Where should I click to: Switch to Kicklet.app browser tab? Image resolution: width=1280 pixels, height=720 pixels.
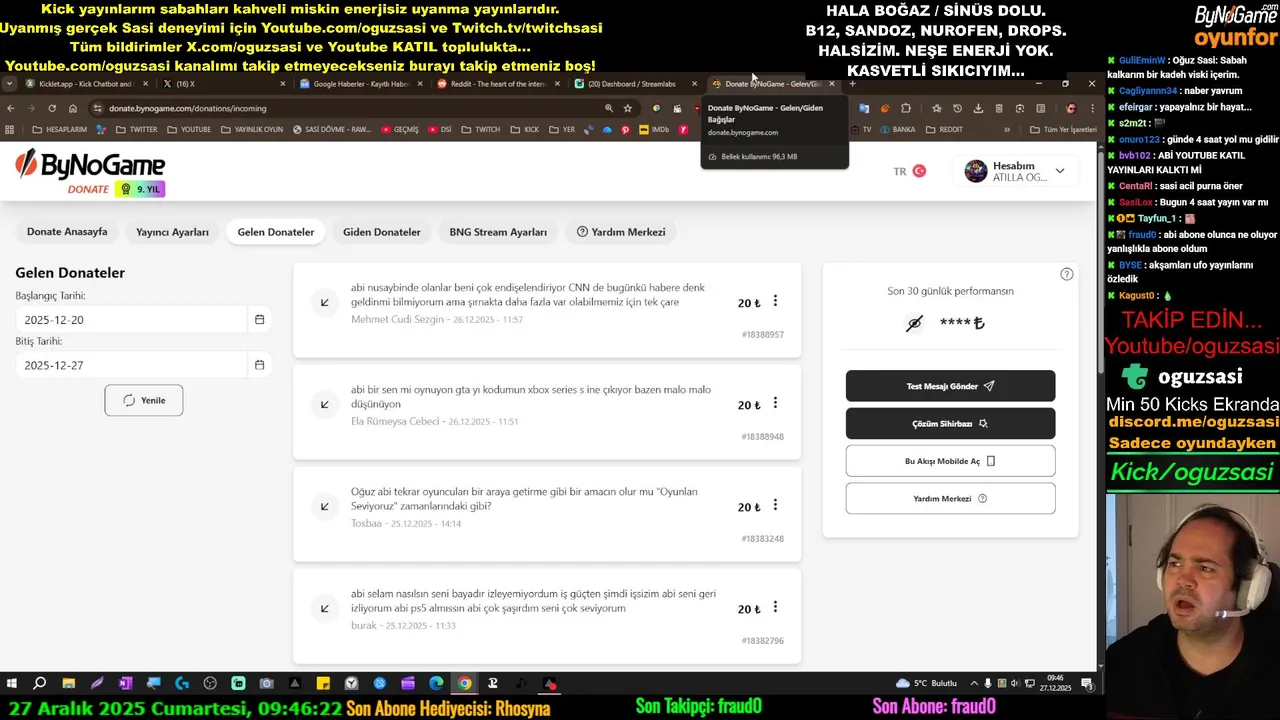click(x=85, y=84)
